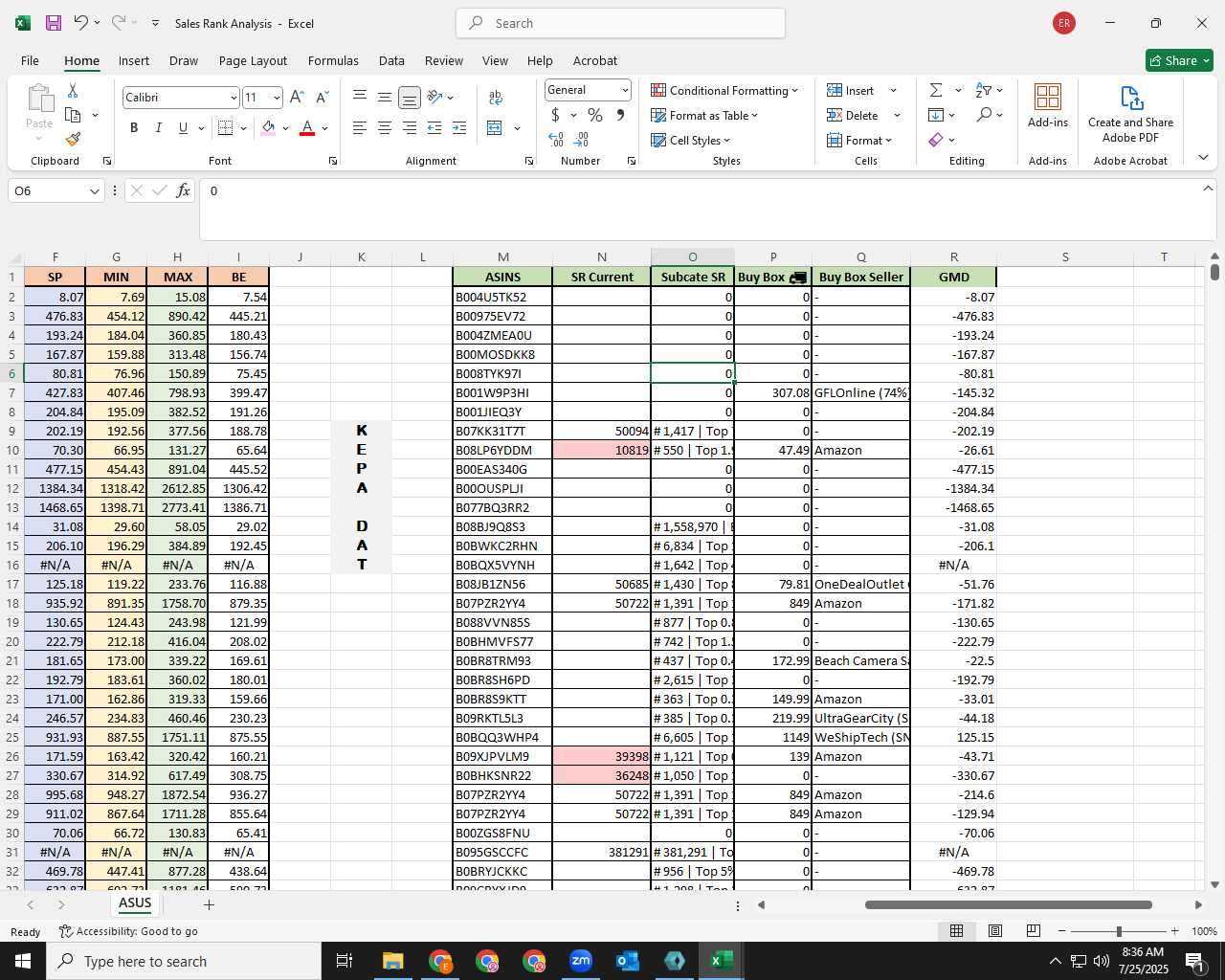Open the Name Box dropdown arrow
Image resolution: width=1225 pixels, height=980 pixels.
(94, 190)
